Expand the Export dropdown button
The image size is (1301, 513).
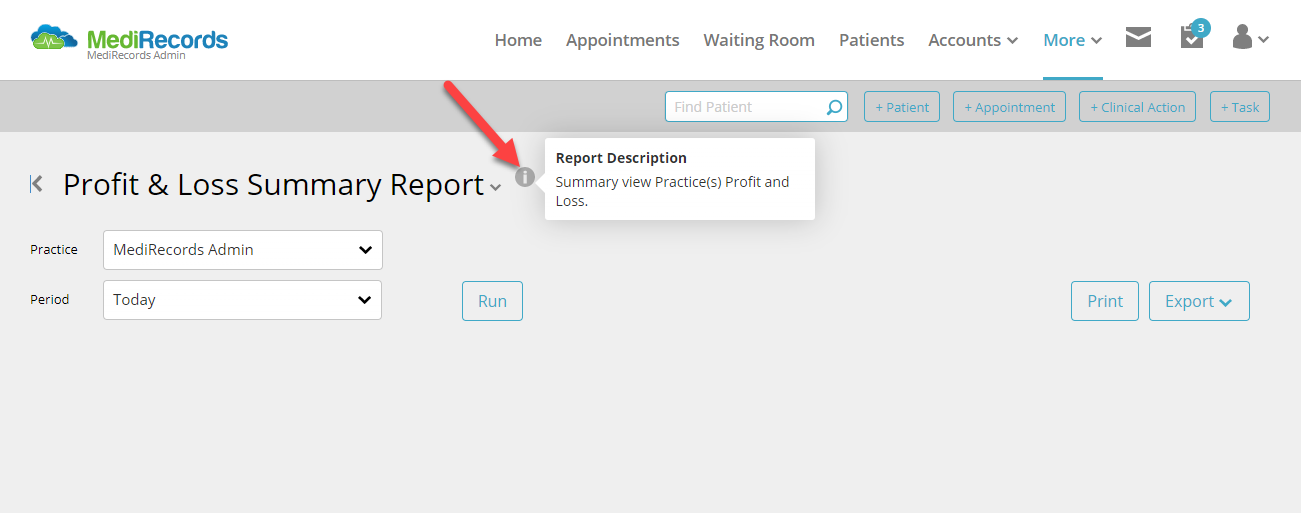click(1200, 301)
